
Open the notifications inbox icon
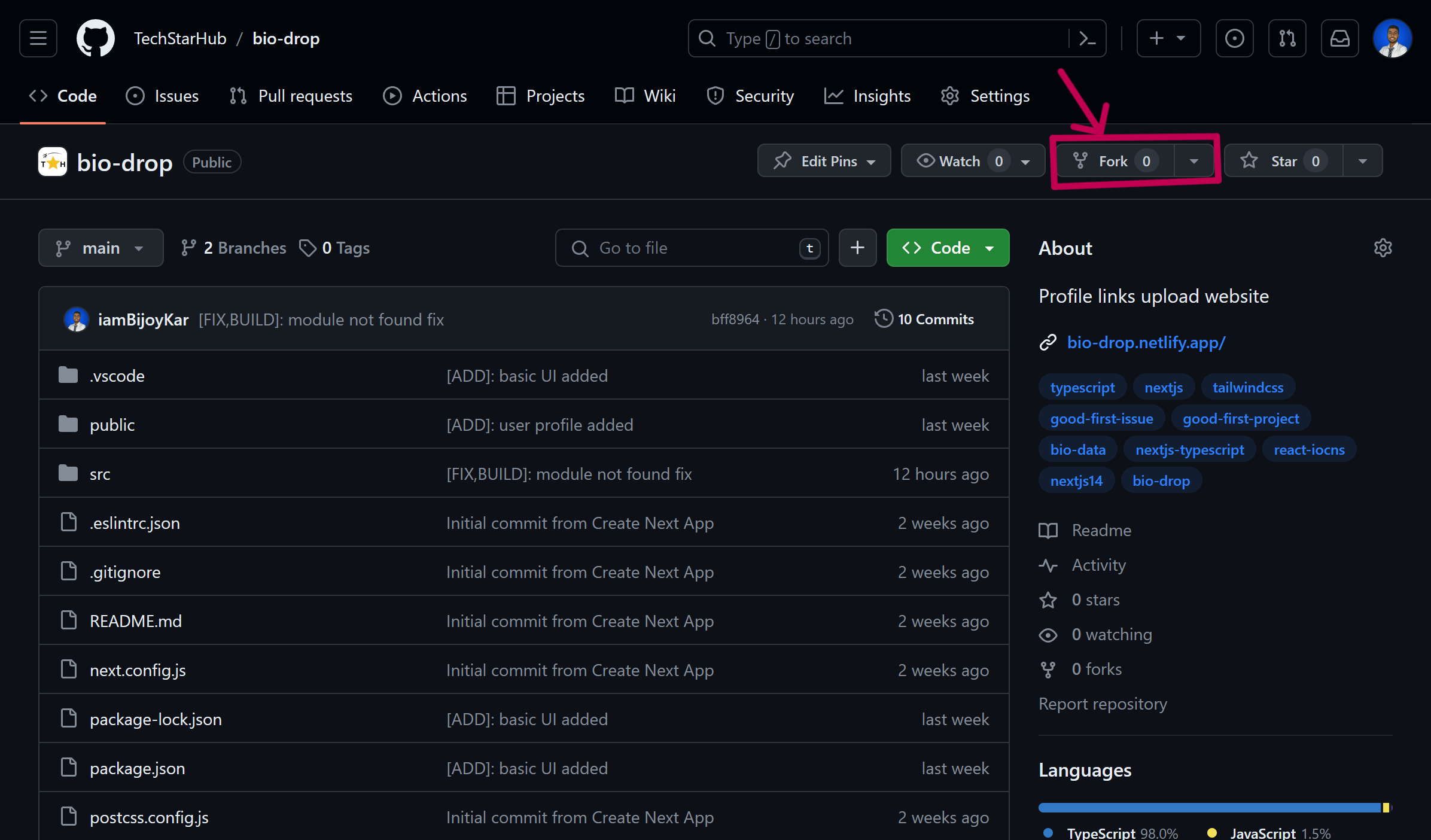click(1340, 38)
